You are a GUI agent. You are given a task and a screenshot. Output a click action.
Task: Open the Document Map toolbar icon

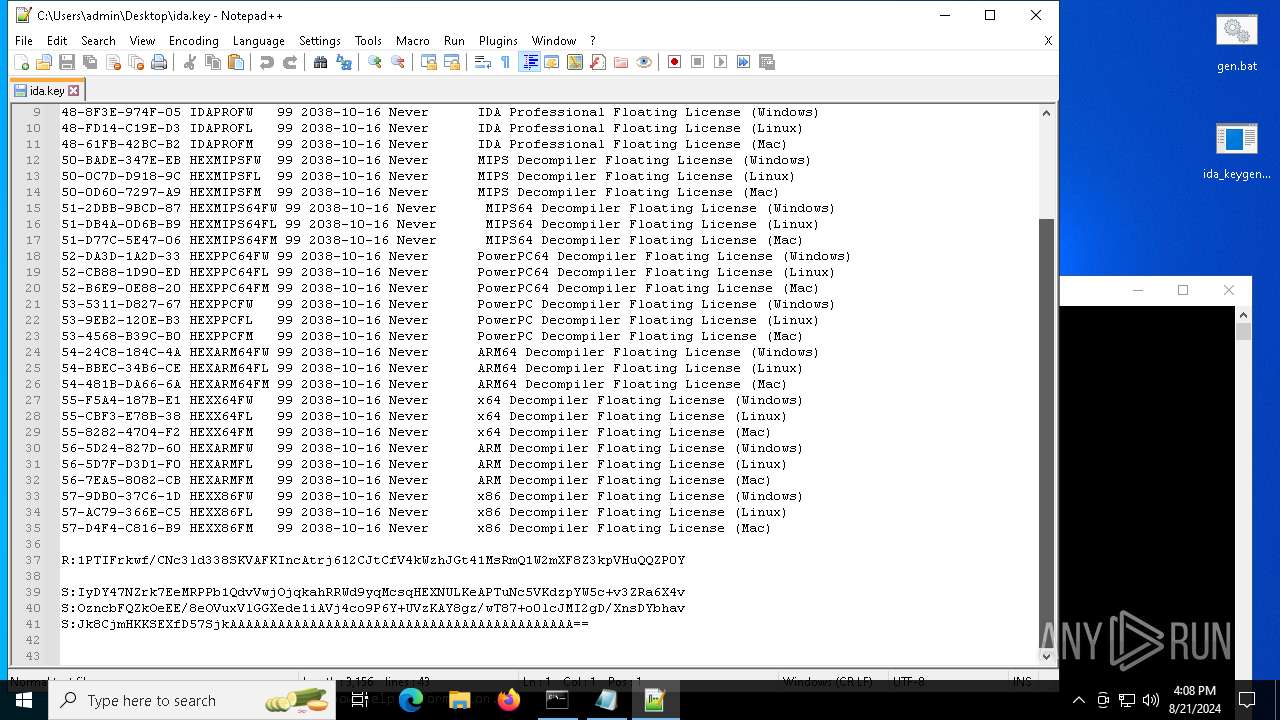coord(575,62)
